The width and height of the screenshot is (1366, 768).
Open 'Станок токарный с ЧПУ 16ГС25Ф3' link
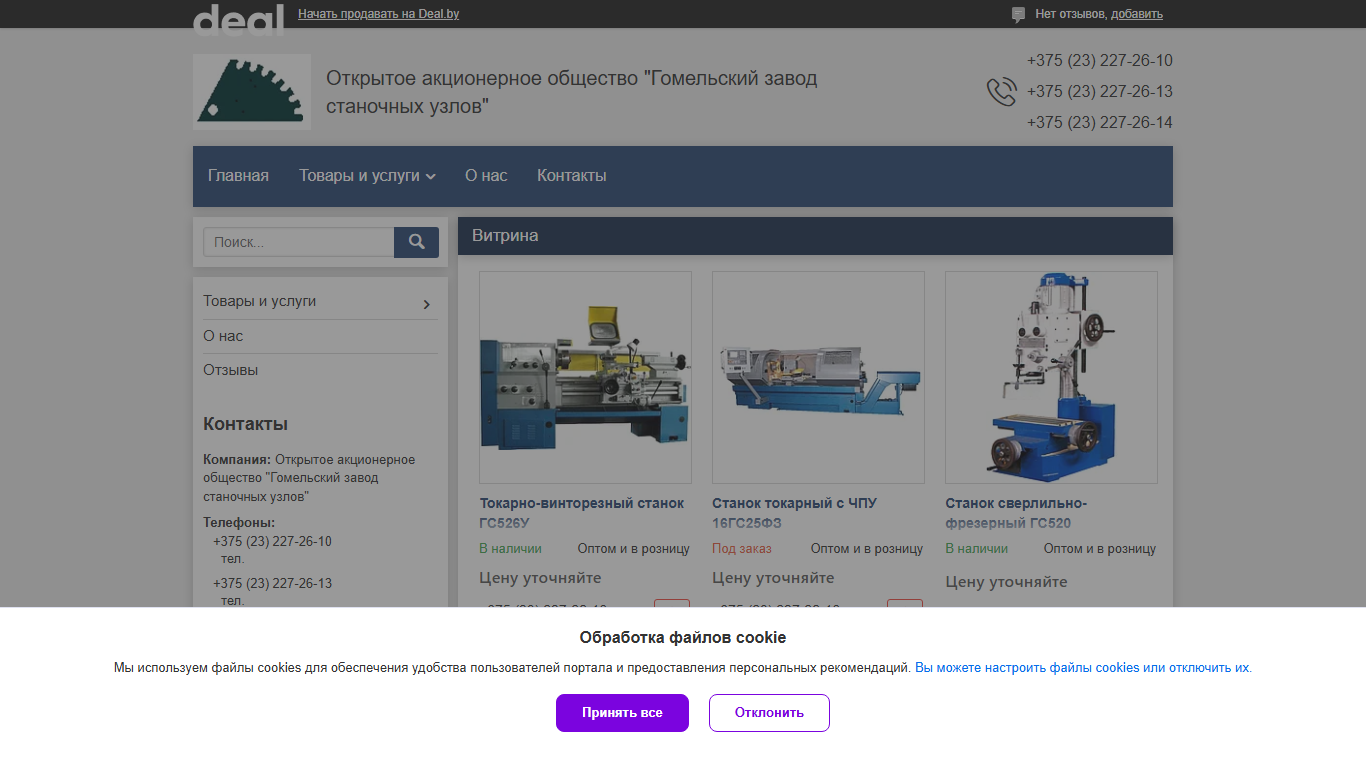click(794, 513)
